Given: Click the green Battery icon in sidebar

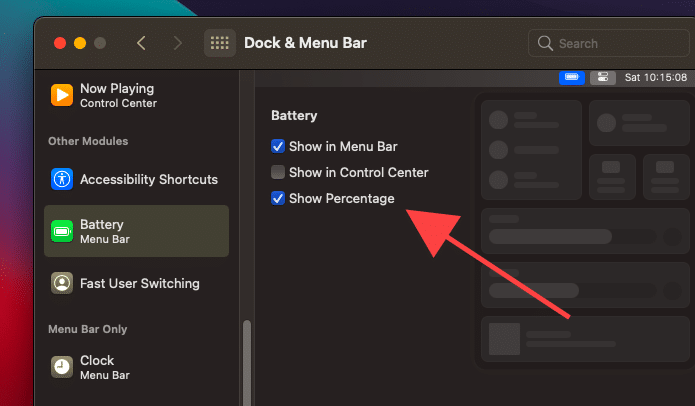Looking at the screenshot, I should click(62, 231).
